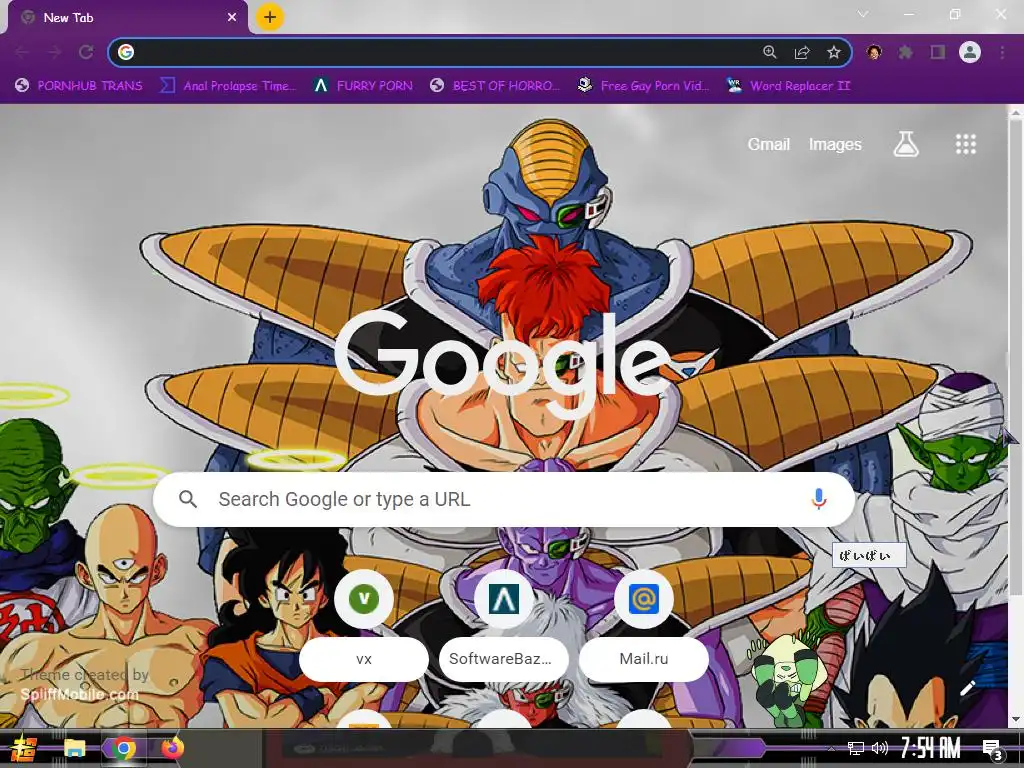Click the share this page icon
The height and width of the screenshot is (768, 1024).
click(802, 52)
